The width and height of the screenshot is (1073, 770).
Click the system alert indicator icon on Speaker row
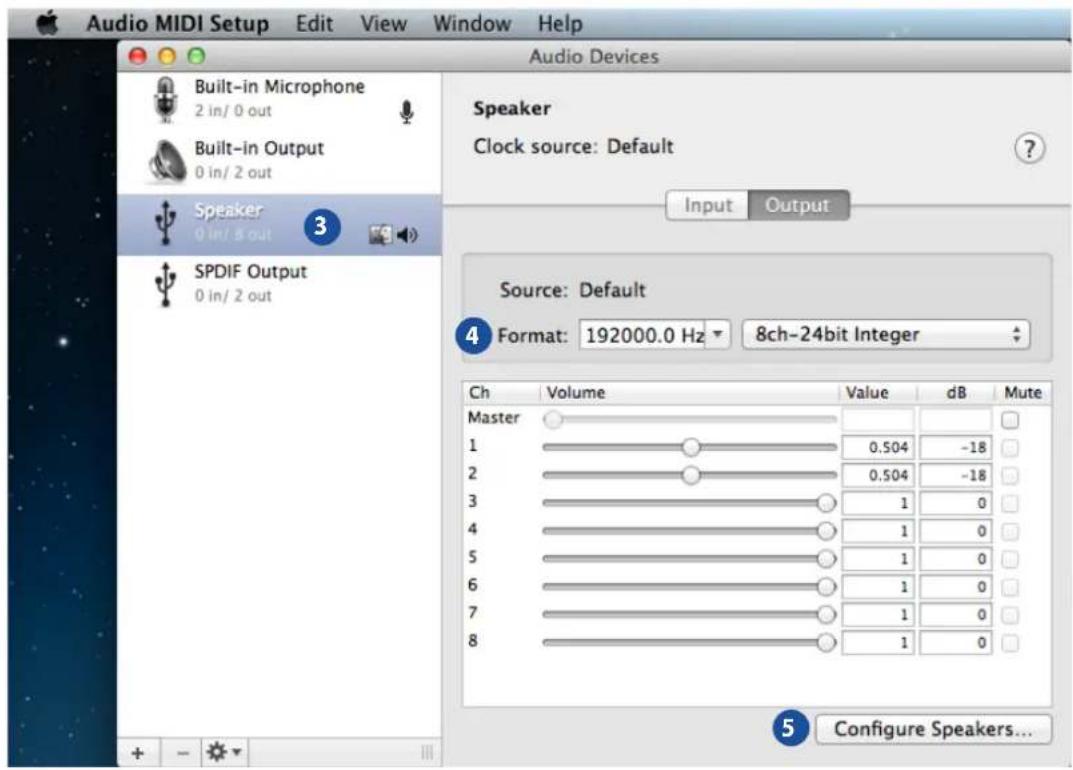tap(380, 235)
